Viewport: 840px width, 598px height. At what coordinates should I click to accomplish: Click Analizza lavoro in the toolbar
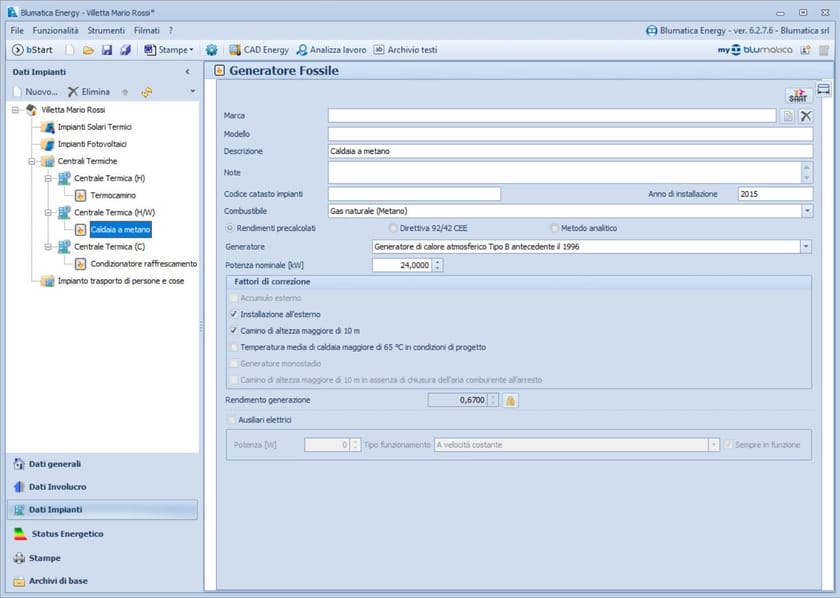coord(331,50)
